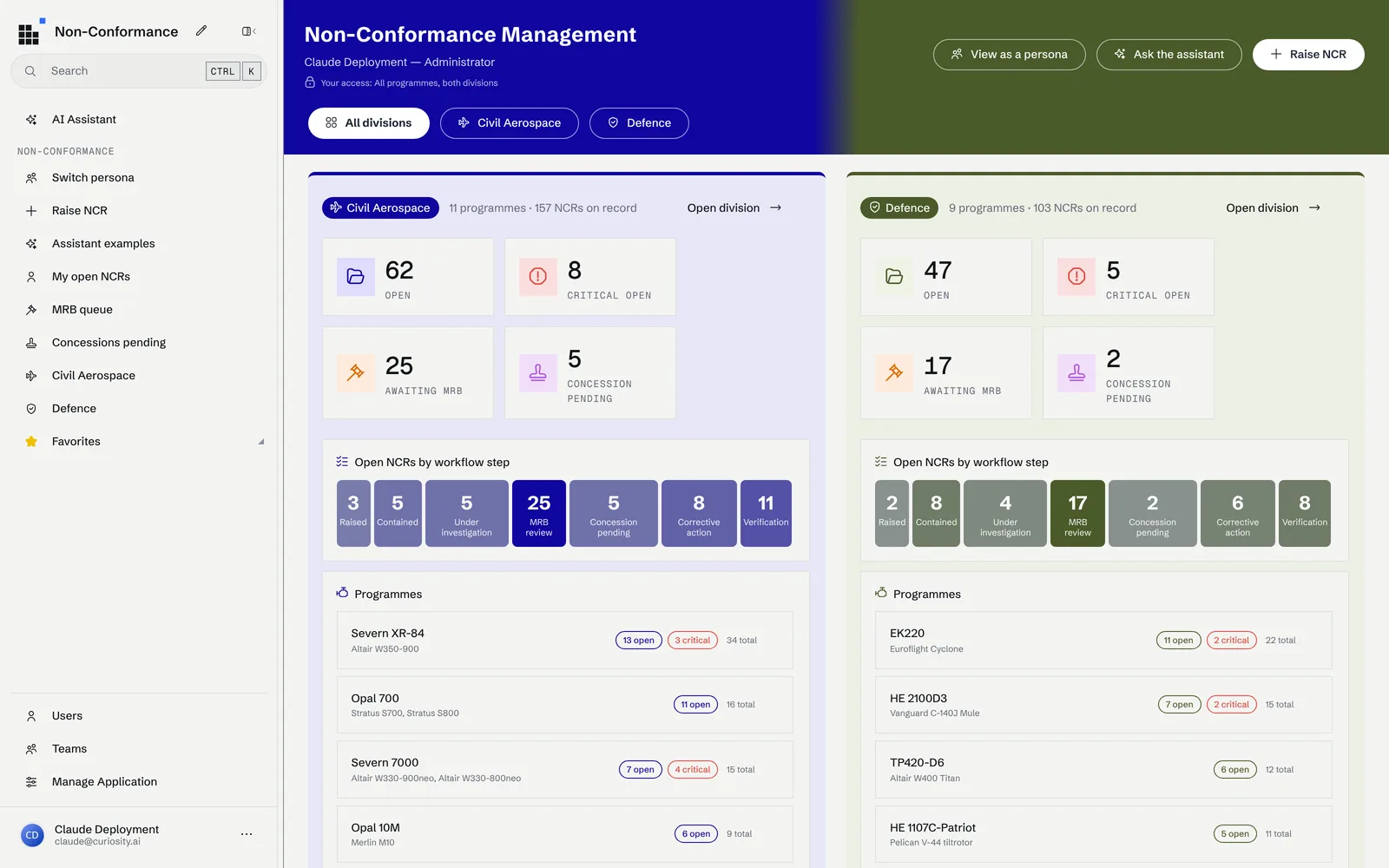
Task: Open the Defence 2 Concession Pending card
Action: pos(1129,372)
